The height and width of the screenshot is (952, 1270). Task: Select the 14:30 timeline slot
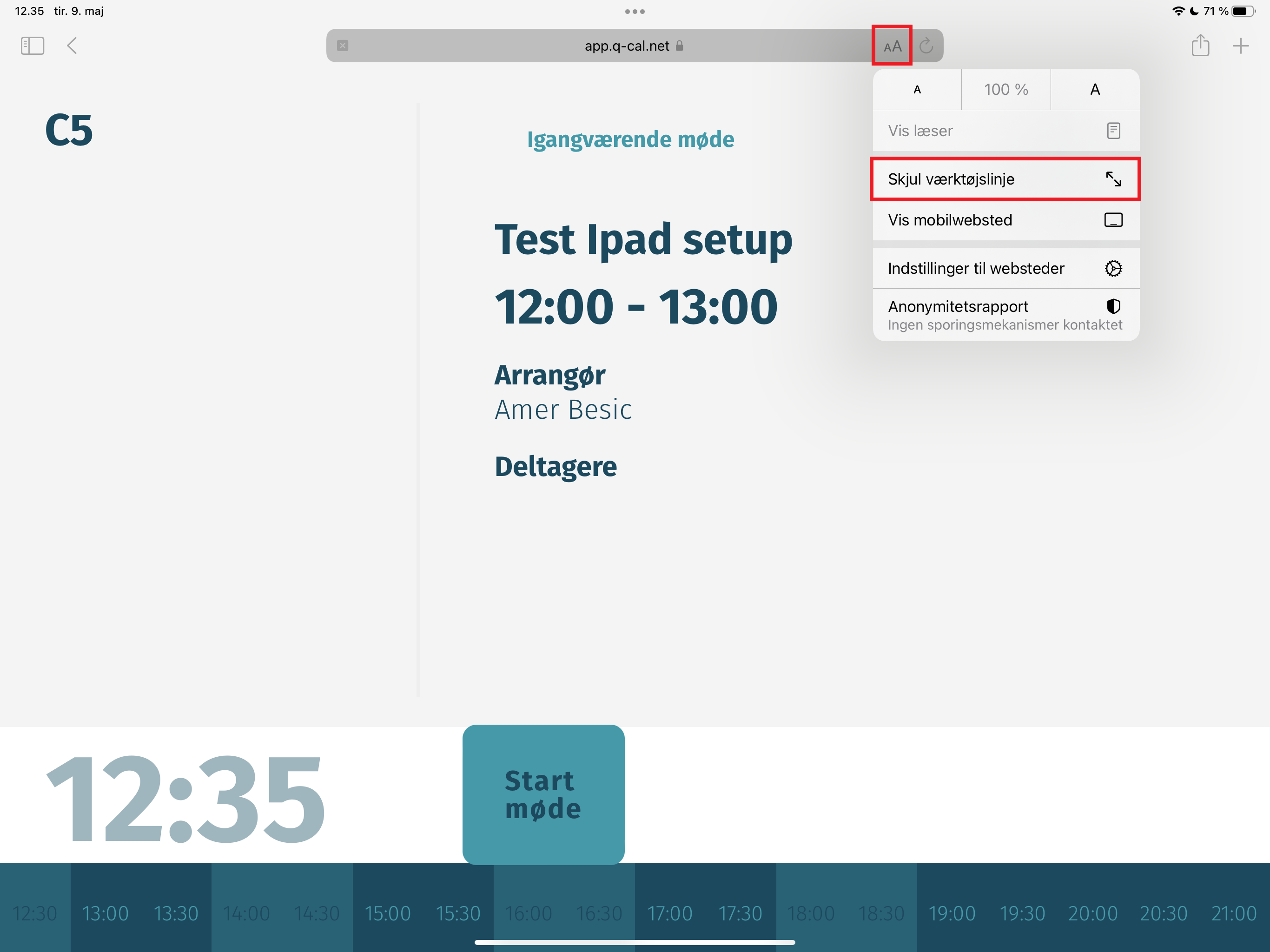pyautogui.click(x=317, y=913)
